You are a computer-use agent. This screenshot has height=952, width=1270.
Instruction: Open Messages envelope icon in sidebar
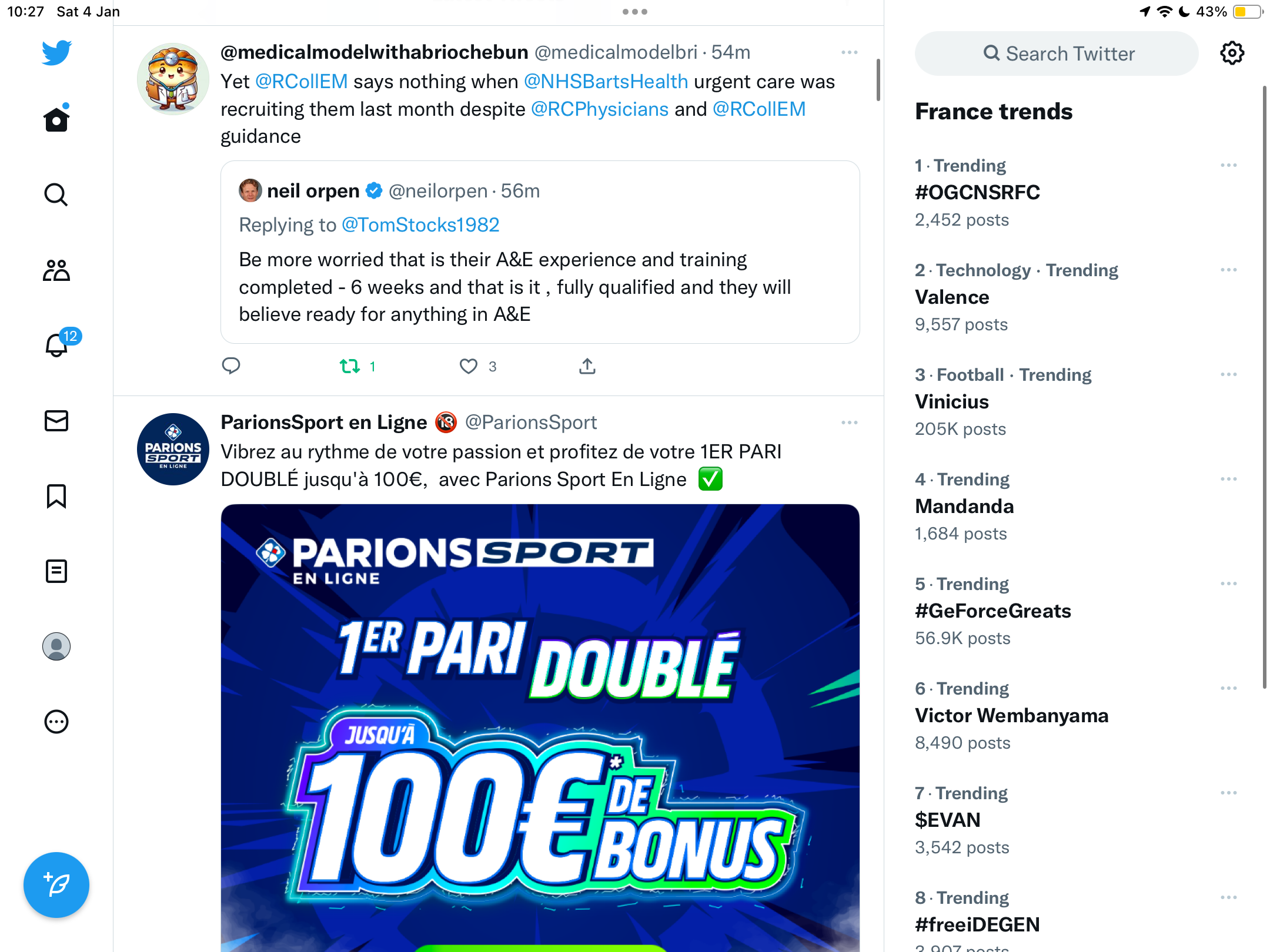(56, 421)
